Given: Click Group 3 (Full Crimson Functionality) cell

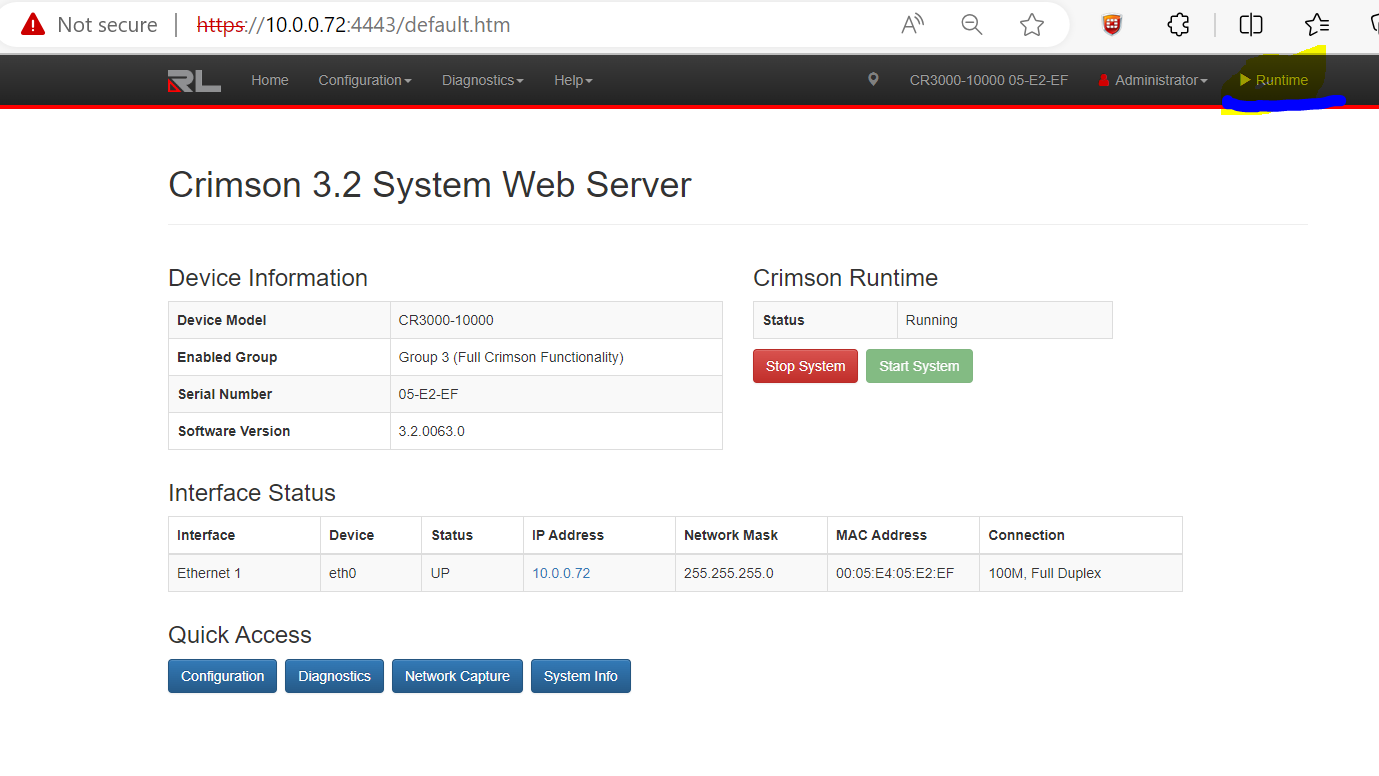Looking at the screenshot, I should (556, 357).
